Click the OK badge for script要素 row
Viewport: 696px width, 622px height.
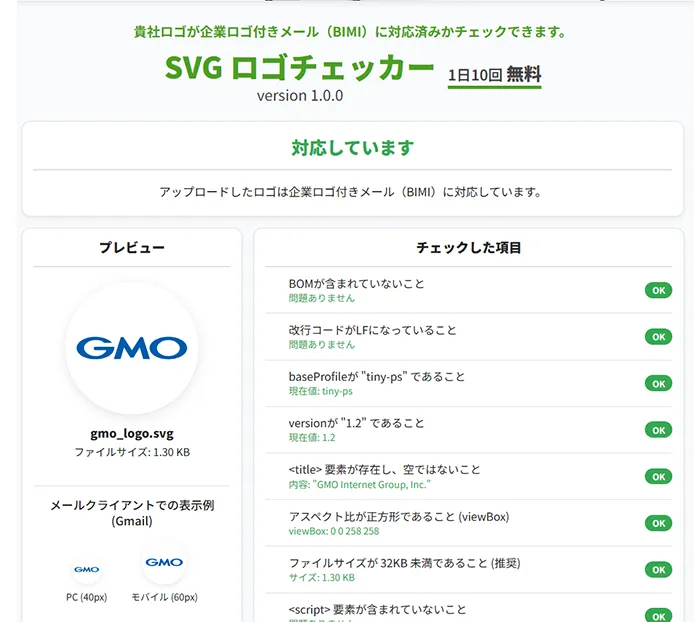(658, 615)
